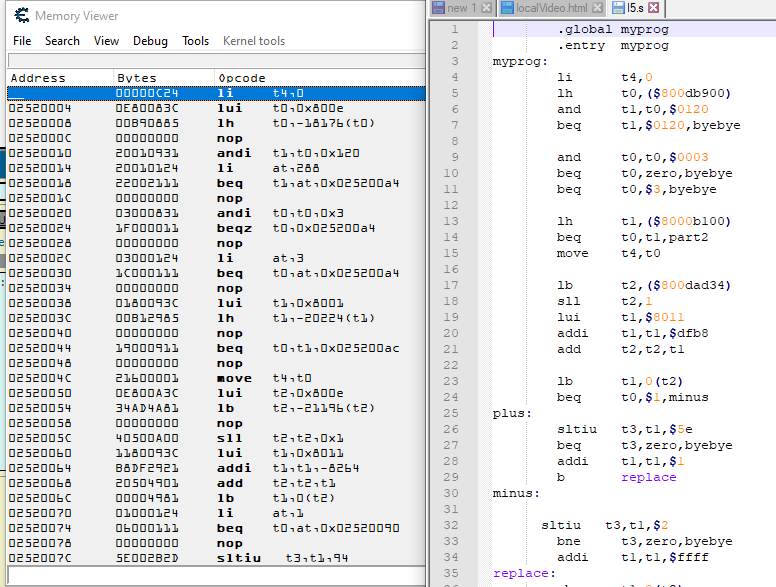776x587 pixels.
Task: Select the l5.s editor tab
Action: pyautogui.click(x=635, y=8)
